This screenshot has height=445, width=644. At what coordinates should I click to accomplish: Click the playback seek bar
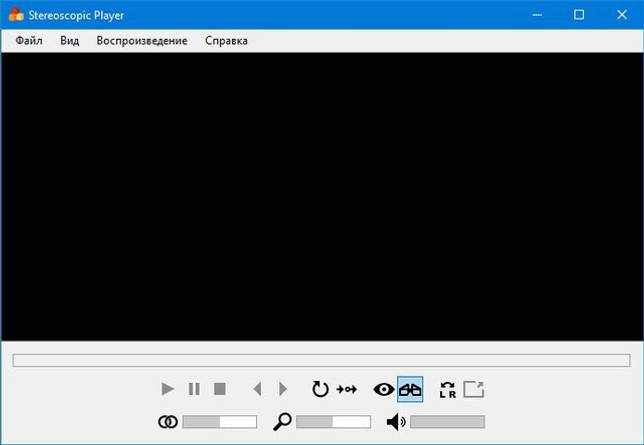click(x=321, y=360)
